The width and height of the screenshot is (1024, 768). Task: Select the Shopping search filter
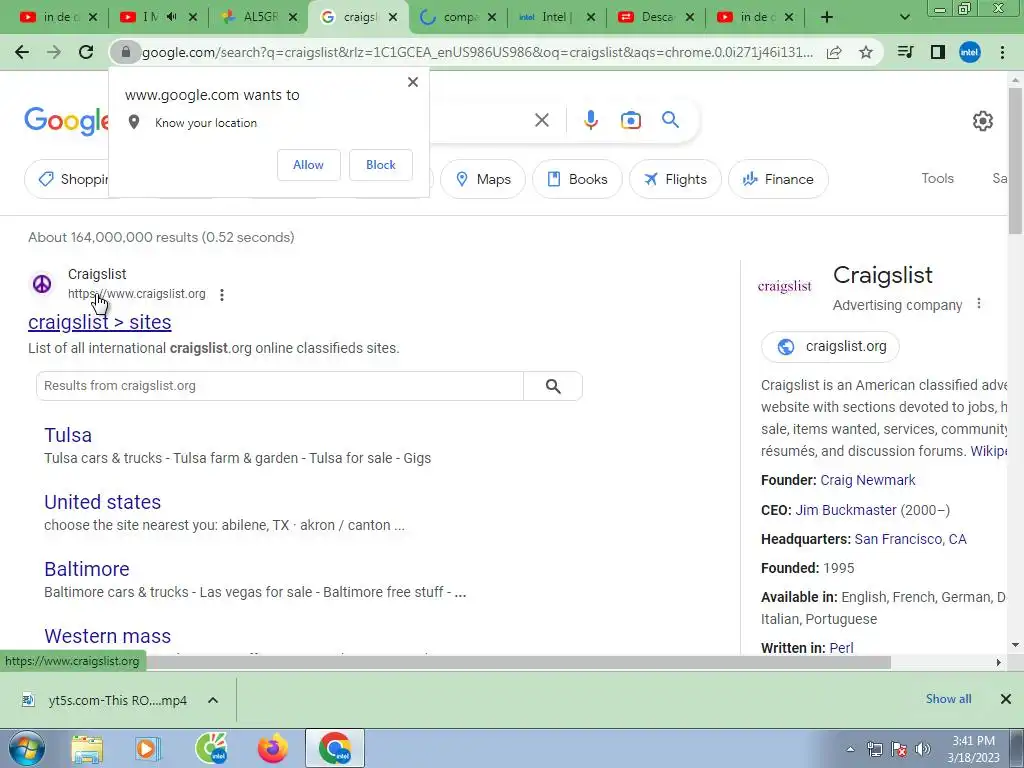pyautogui.click(x=67, y=179)
